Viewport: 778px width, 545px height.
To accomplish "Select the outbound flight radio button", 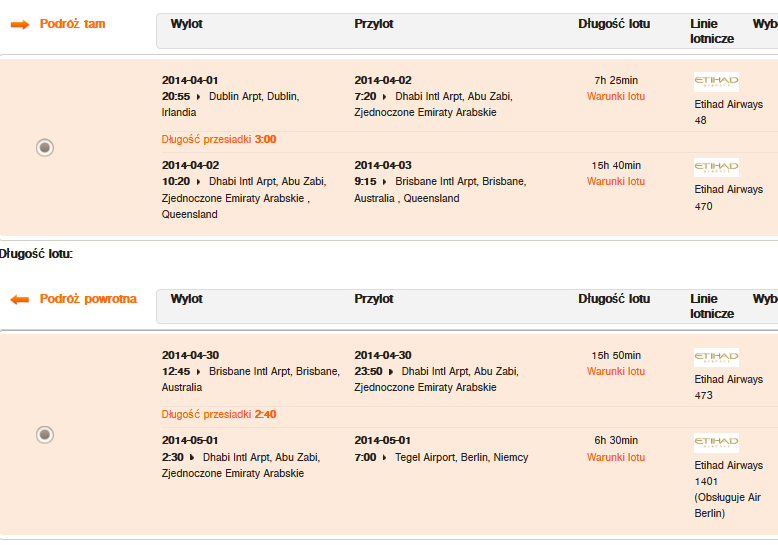I will pos(45,147).
